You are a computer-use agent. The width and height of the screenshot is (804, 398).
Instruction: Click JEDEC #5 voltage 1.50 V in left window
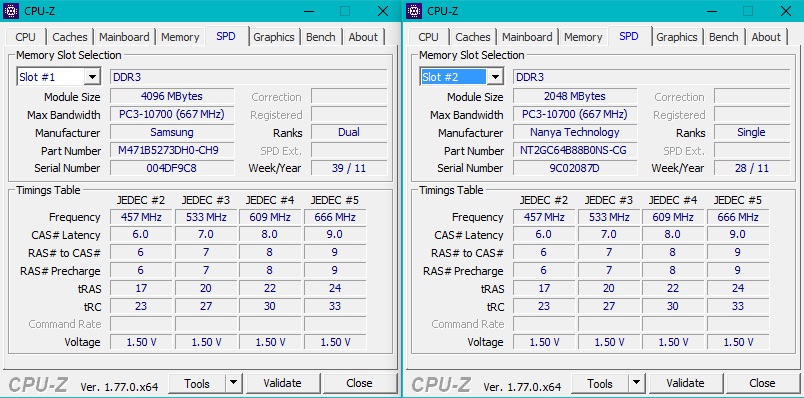click(x=335, y=342)
